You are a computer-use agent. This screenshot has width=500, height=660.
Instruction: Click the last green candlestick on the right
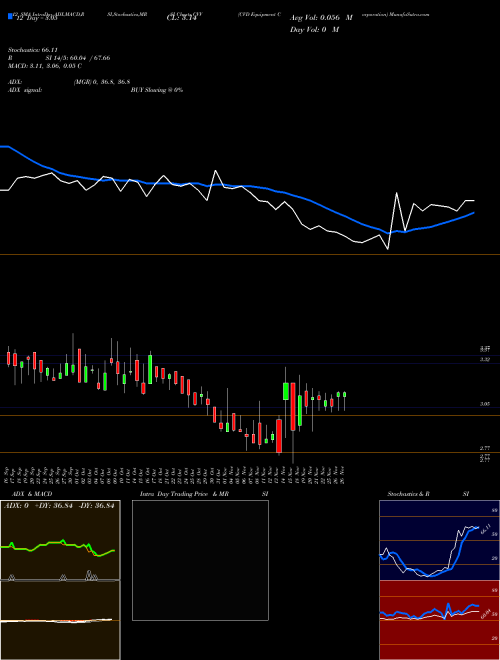[x=345, y=394]
